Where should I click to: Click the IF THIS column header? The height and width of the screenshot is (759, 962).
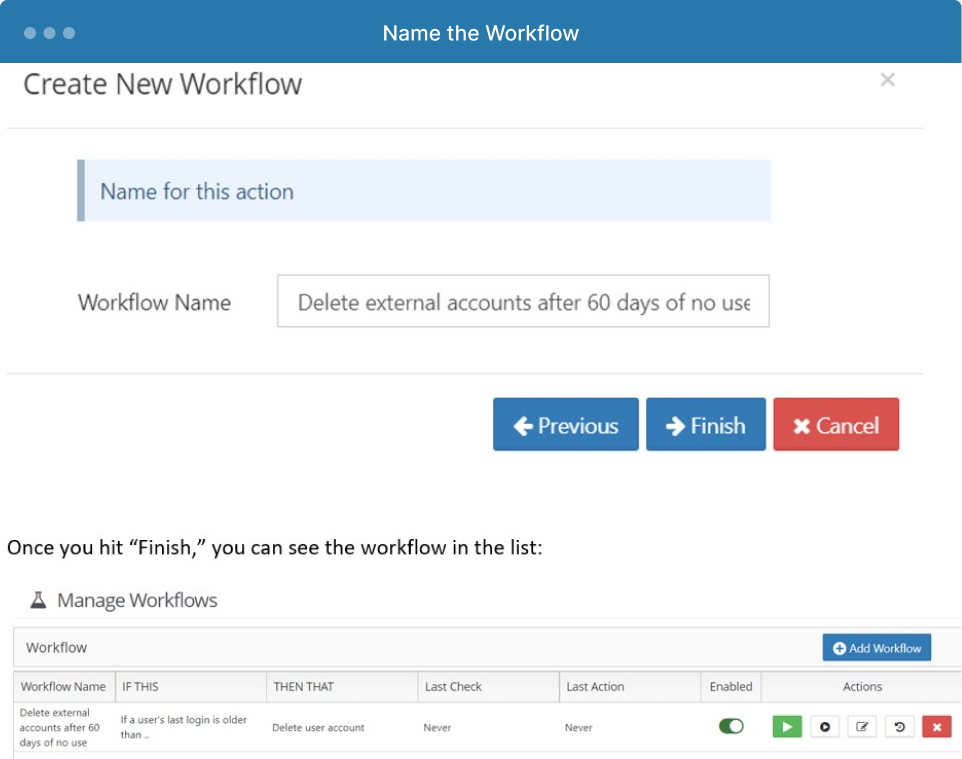[x=140, y=687]
